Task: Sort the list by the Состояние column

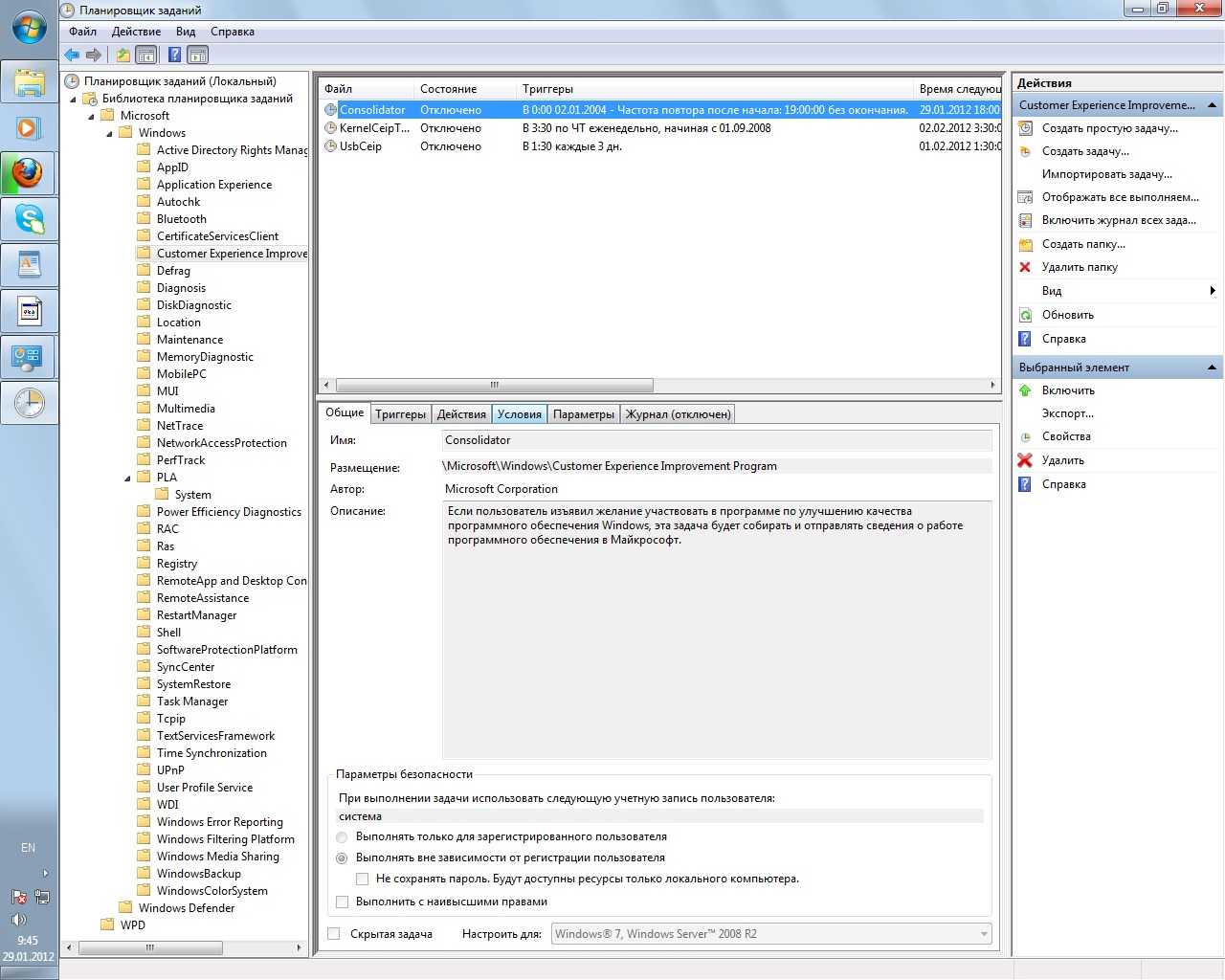Action: [x=464, y=89]
